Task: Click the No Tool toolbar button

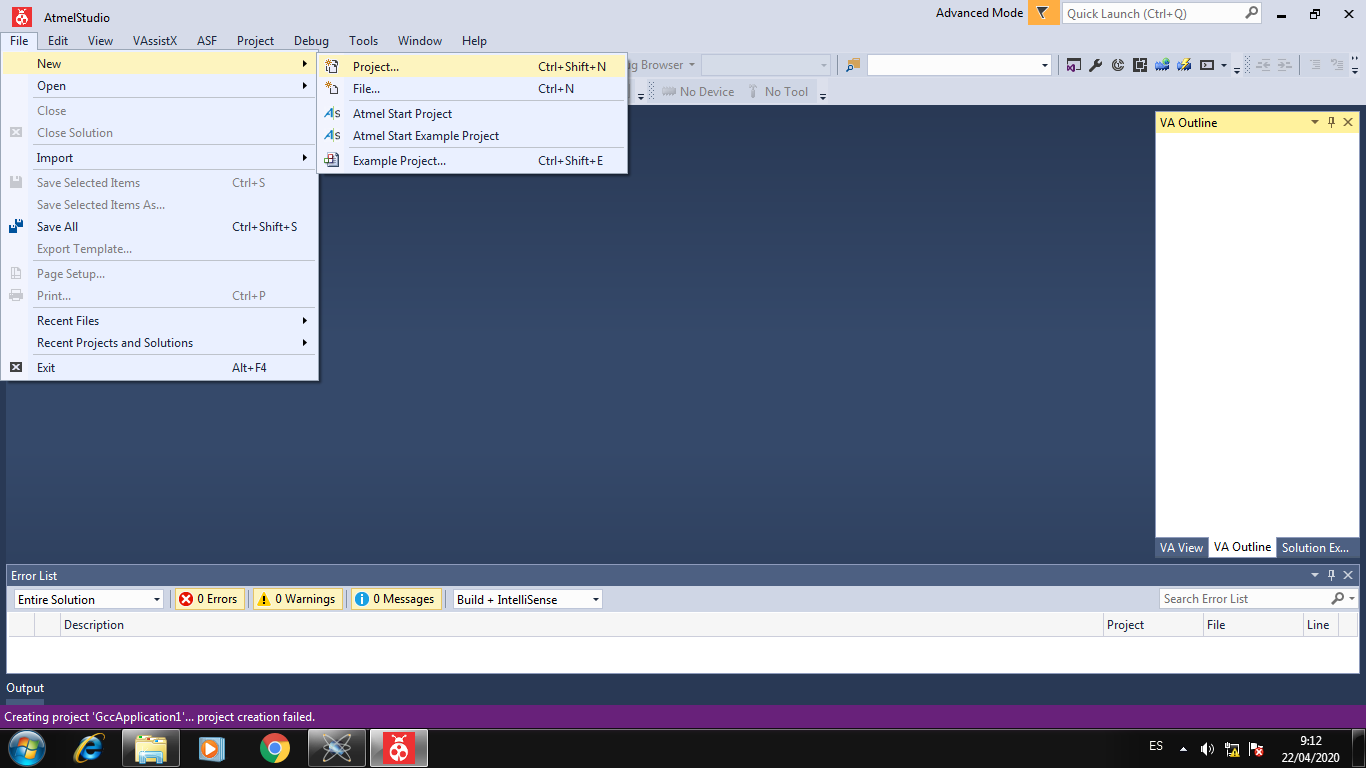Action: 778,92
